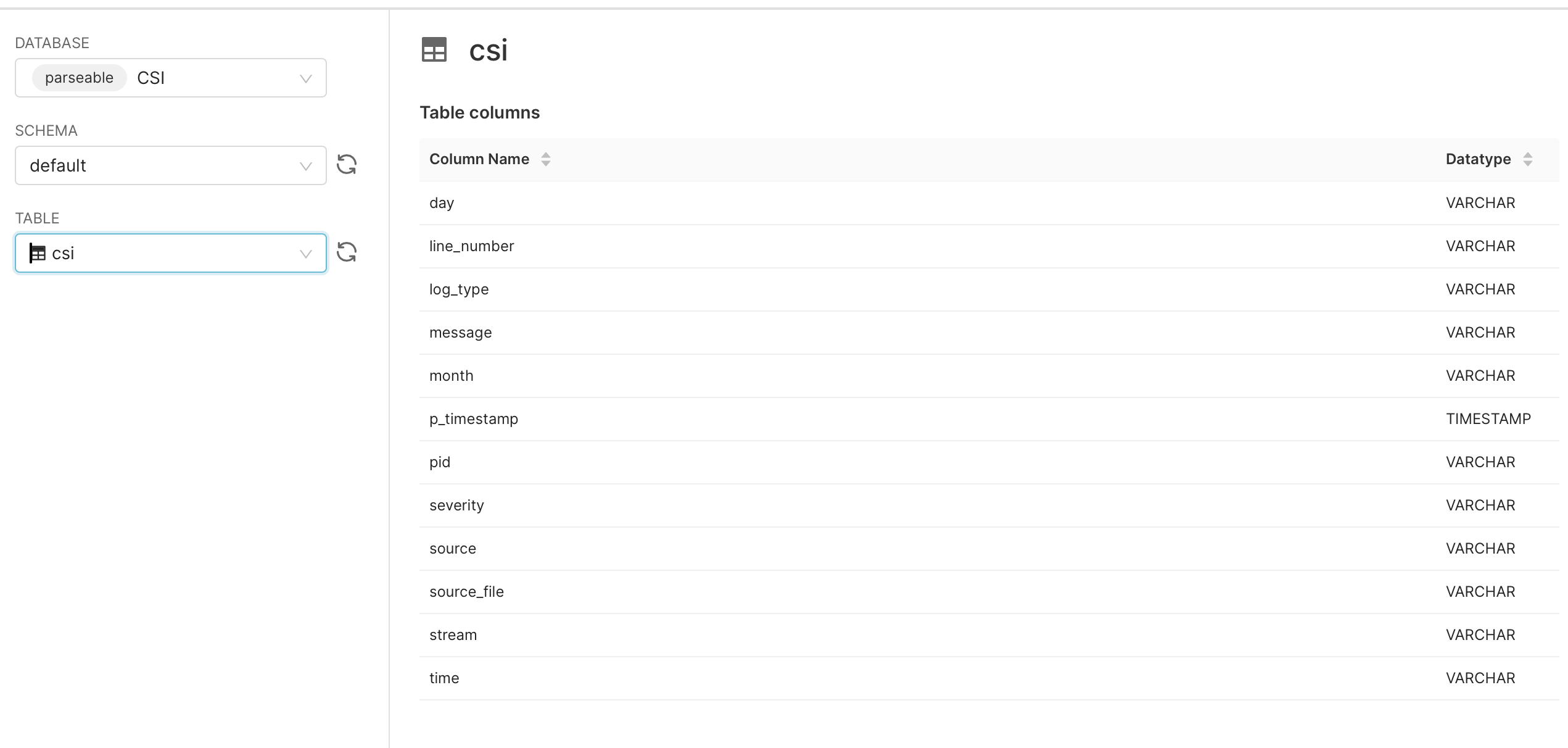Click the grid icon in Table dropdown

pyautogui.click(x=38, y=253)
